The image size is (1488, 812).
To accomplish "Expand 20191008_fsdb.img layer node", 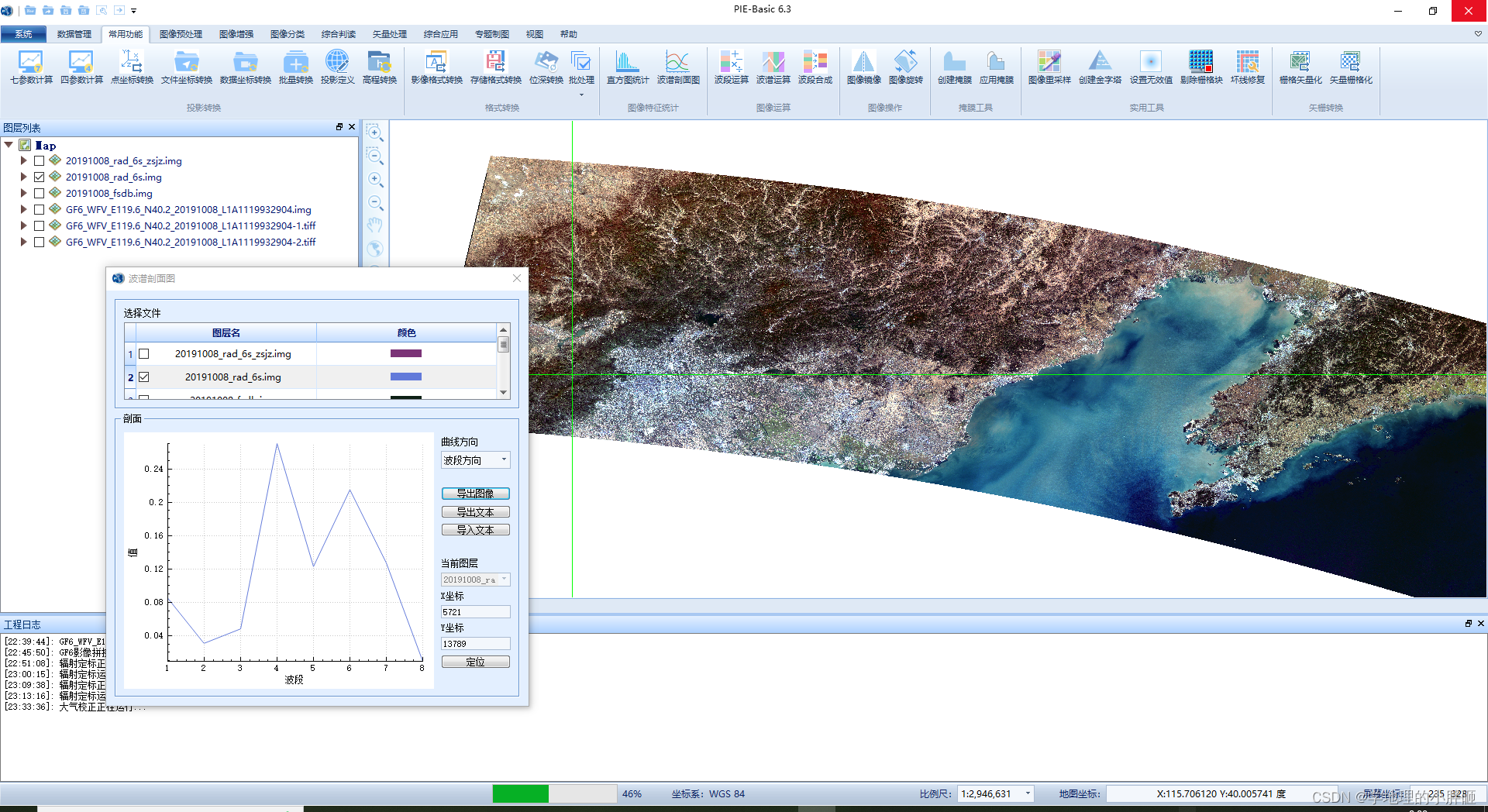I will click(x=23, y=194).
